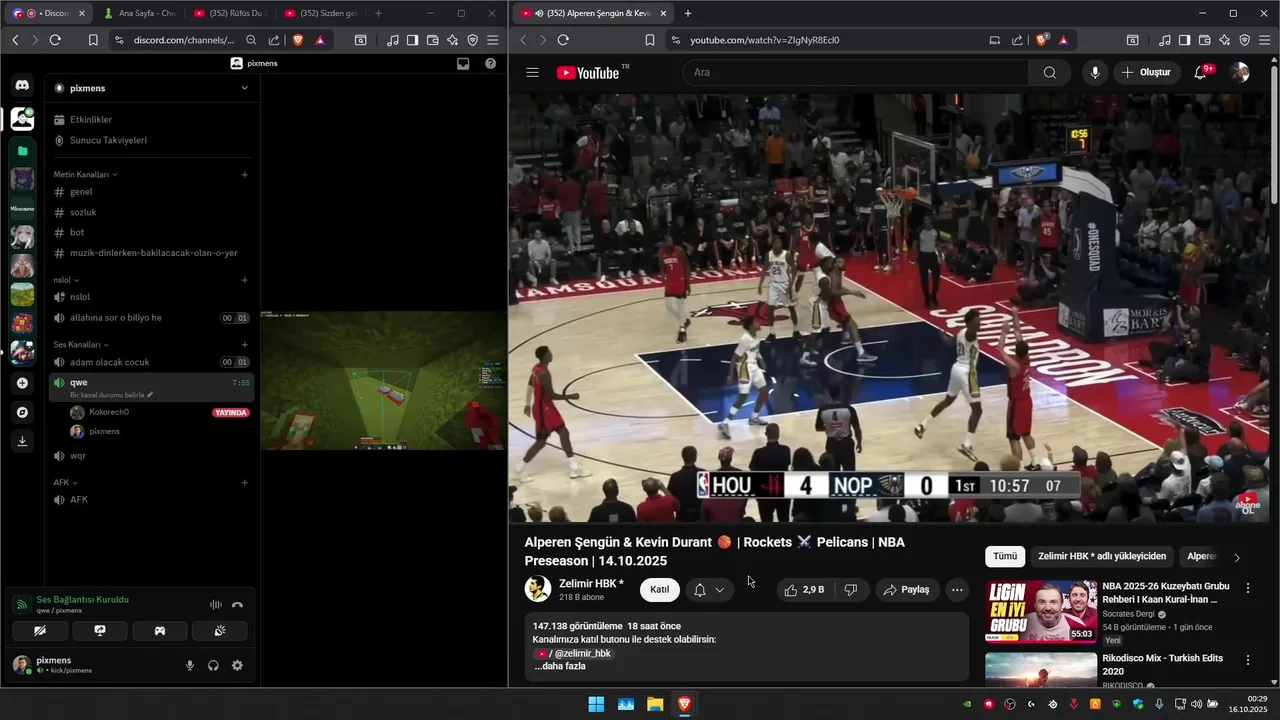The width and height of the screenshot is (1280, 720).
Task: Deafen Discord with headphones icon
Action: (213, 665)
